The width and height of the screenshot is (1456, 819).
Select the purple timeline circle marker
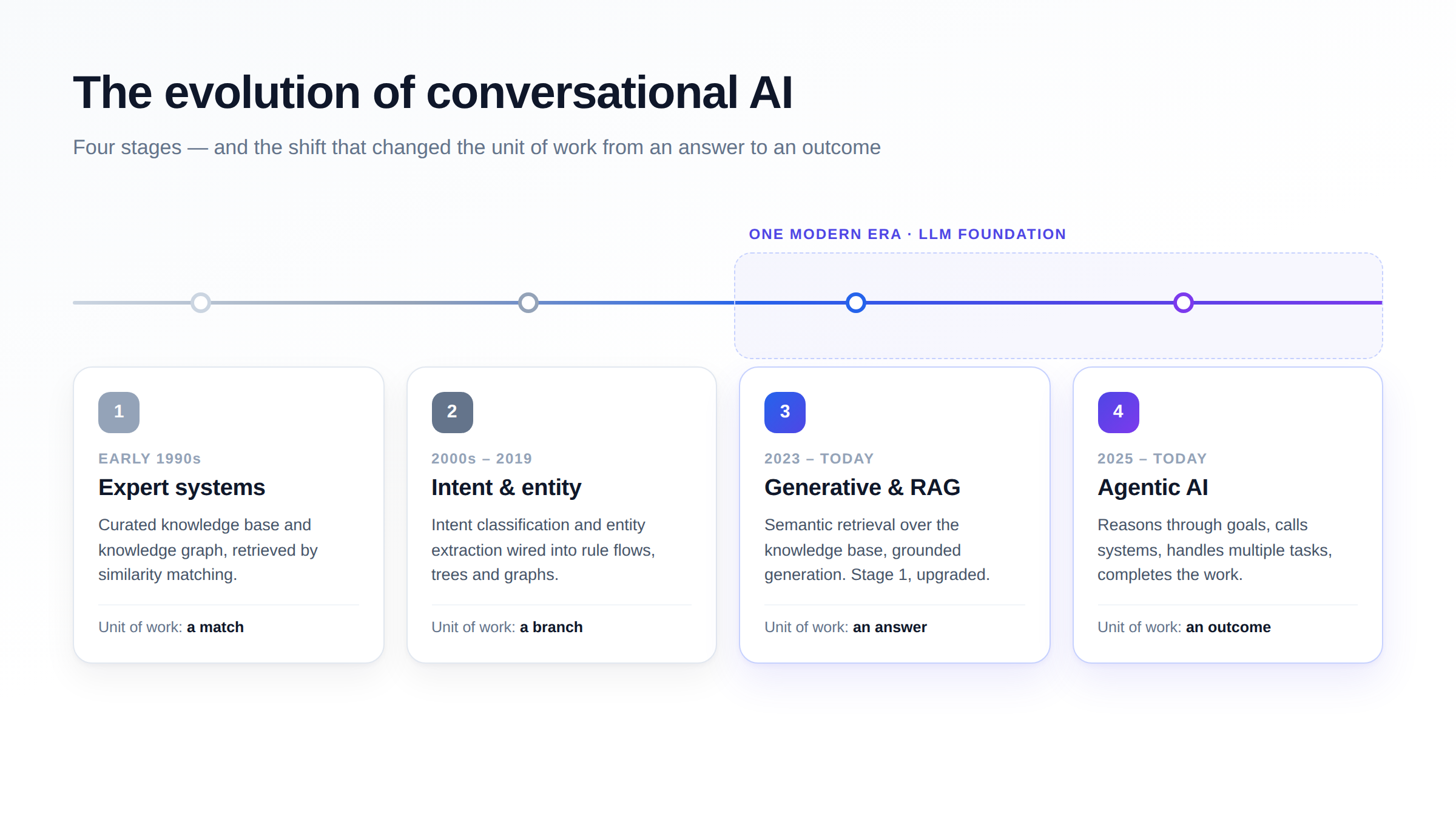1184,303
